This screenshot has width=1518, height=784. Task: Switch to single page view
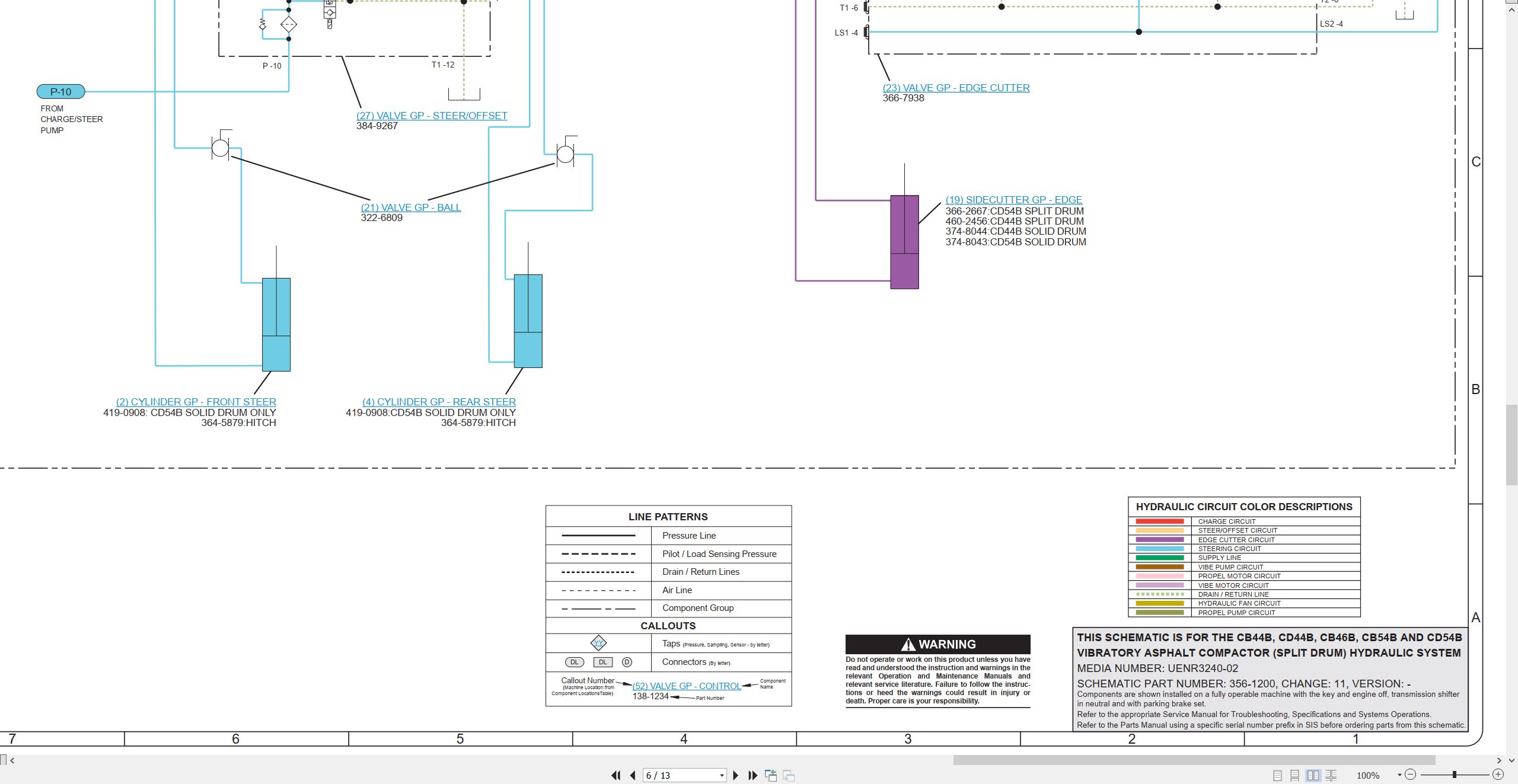(1277, 775)
